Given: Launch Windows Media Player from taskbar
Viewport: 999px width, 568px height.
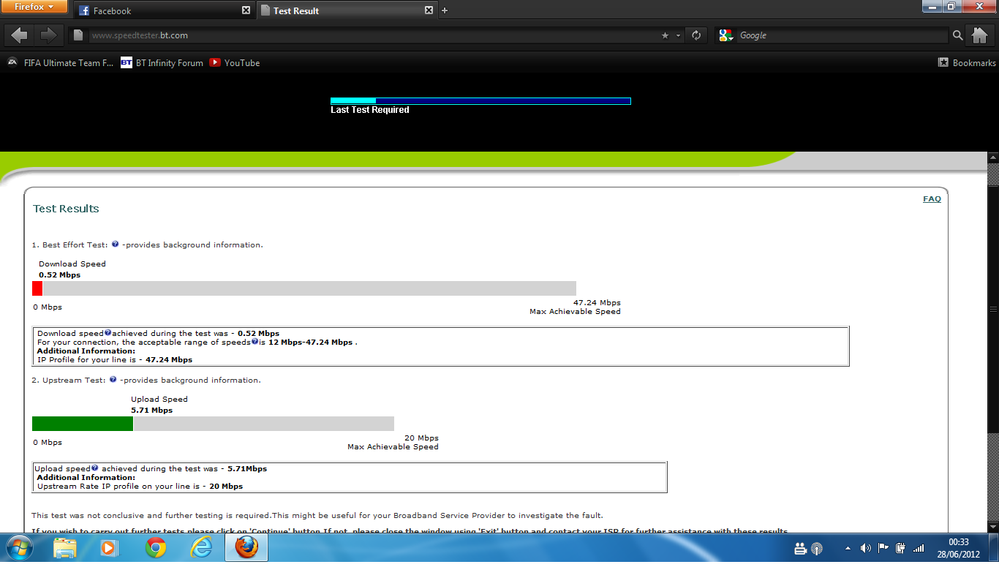Looking at the screenshot, I should [108, 548].
